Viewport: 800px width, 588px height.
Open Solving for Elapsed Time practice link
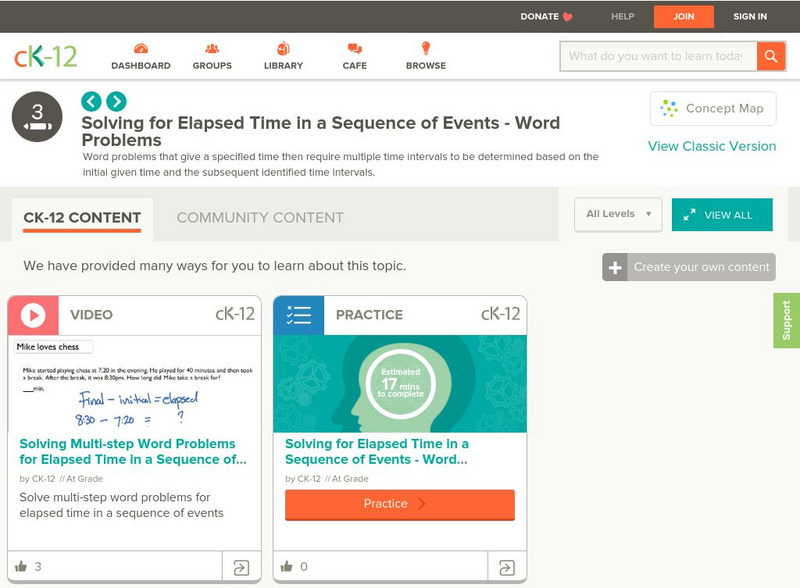click(377, 452)
